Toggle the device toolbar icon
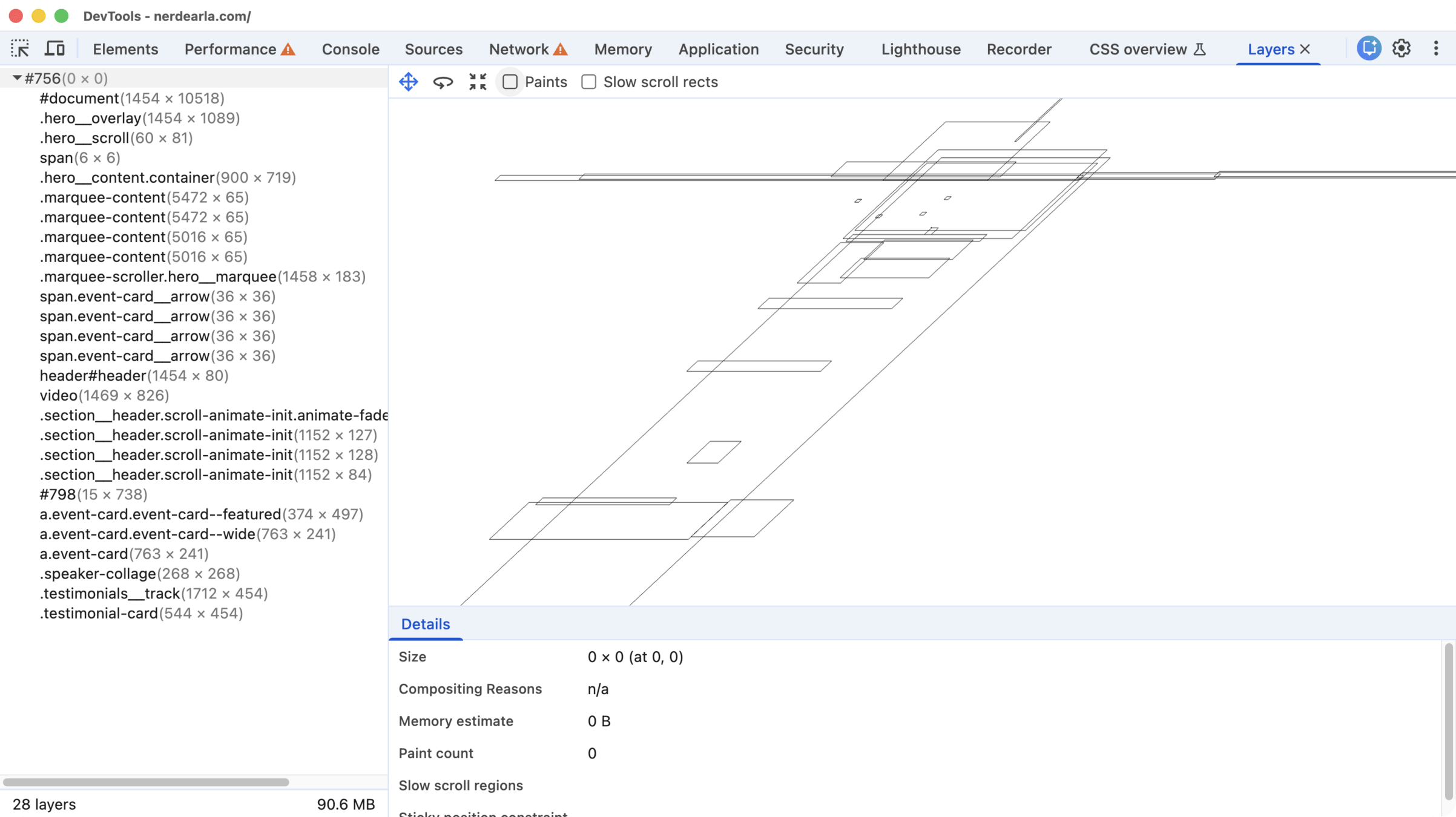 (54, 48)
